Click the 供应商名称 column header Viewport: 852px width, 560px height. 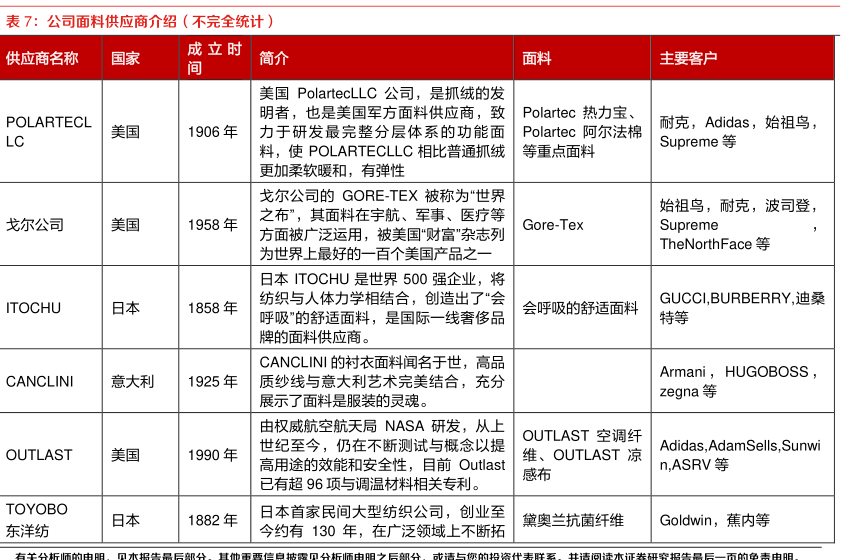tap(42, 59)
